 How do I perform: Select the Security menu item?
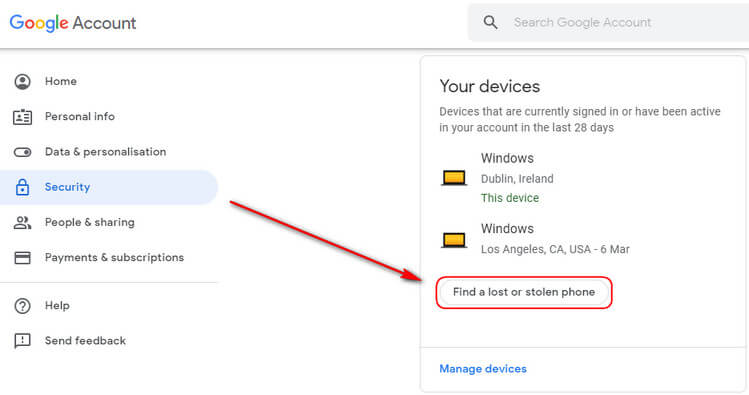click(109, 187)
